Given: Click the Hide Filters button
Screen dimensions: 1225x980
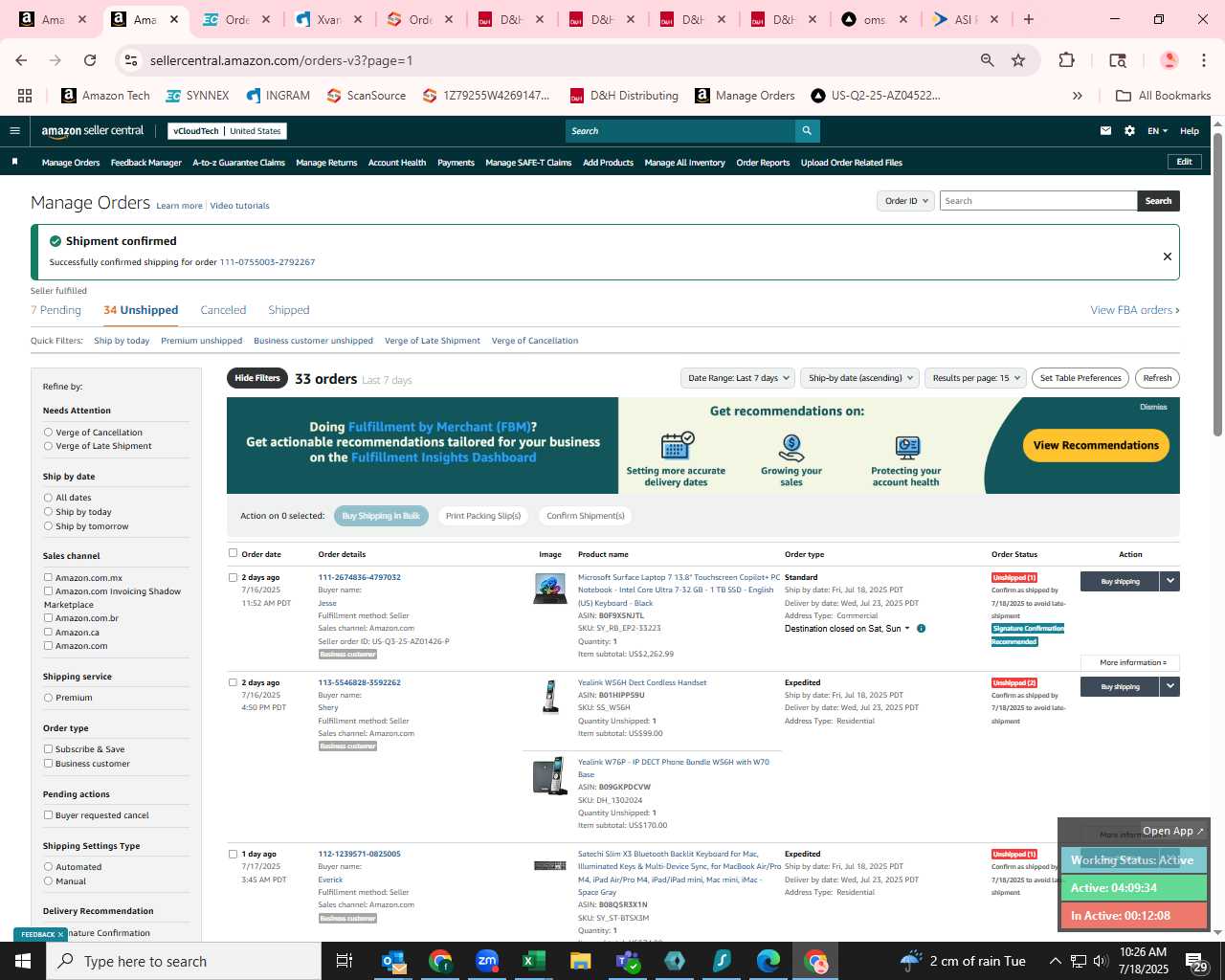Looking at the screenshot, I should [x=257, y=378].
